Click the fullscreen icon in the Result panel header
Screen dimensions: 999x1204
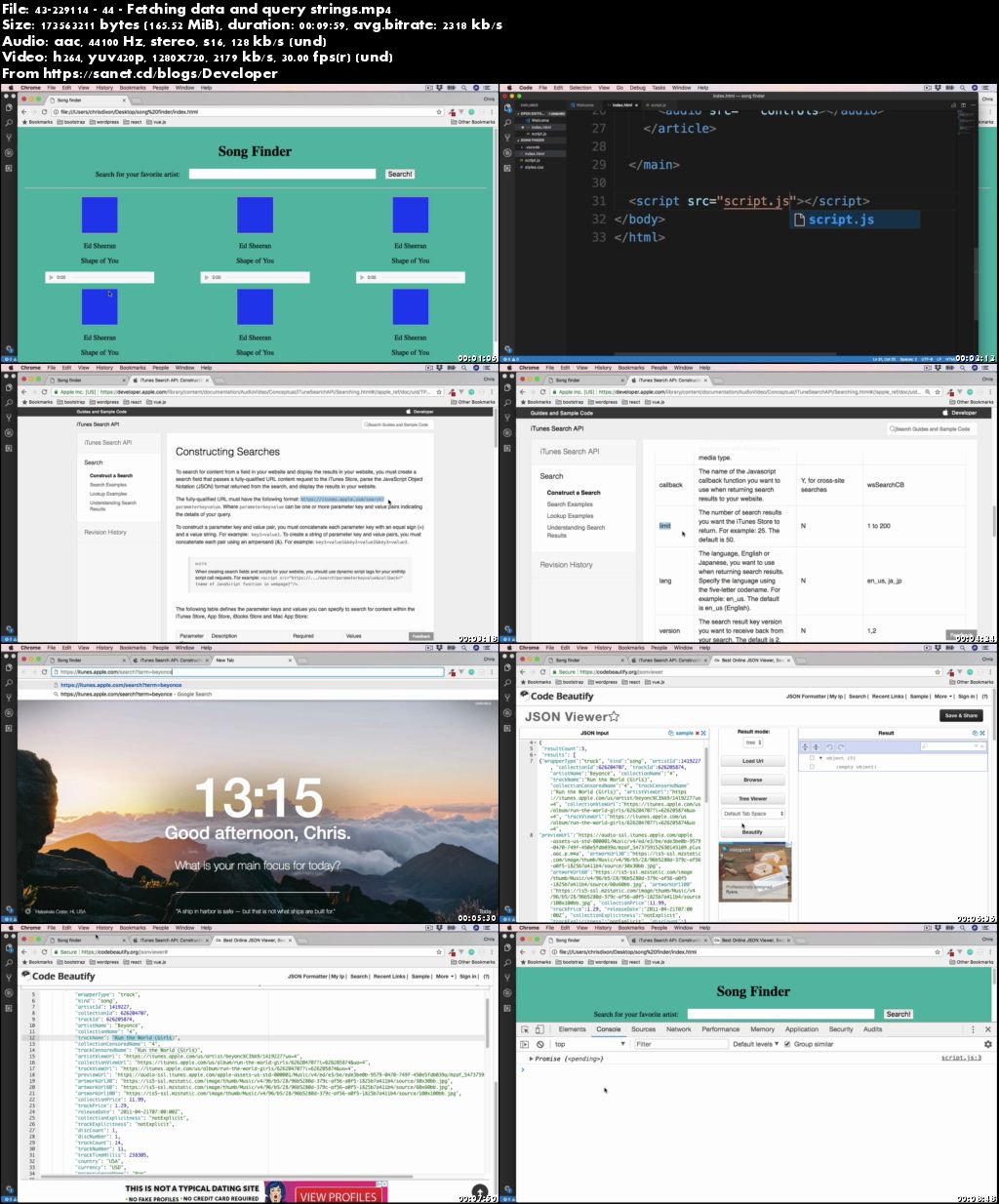tap(982, 733)
